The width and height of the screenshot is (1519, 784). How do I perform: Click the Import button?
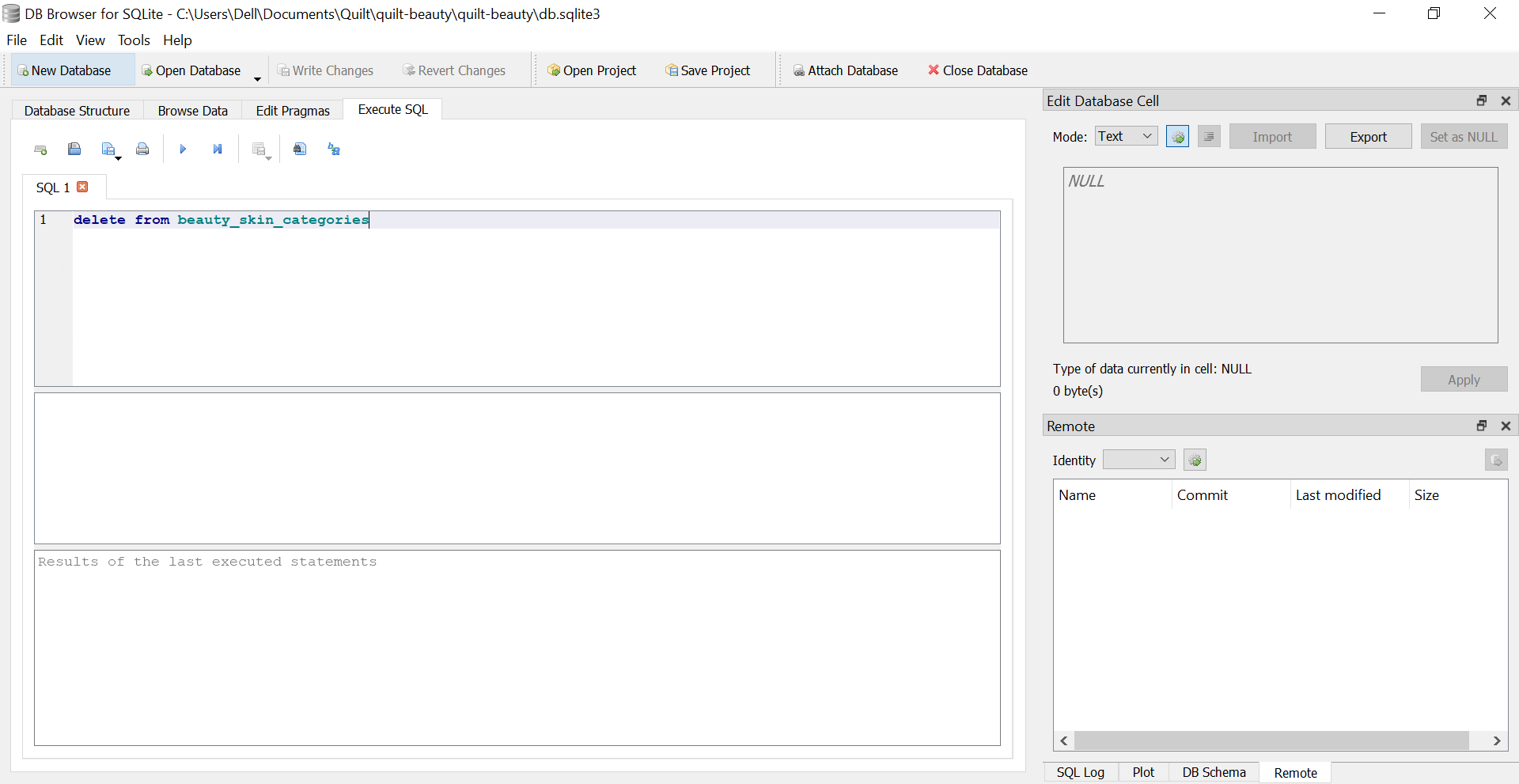(1272, 137)
